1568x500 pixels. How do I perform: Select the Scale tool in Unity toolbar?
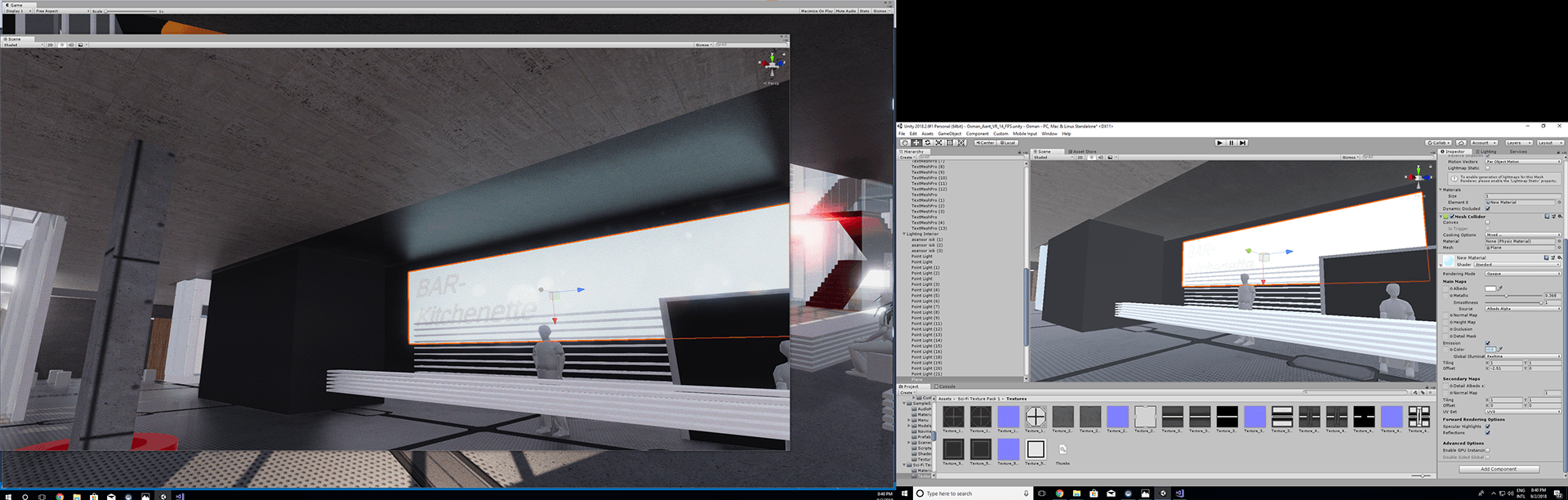(939, 143)
